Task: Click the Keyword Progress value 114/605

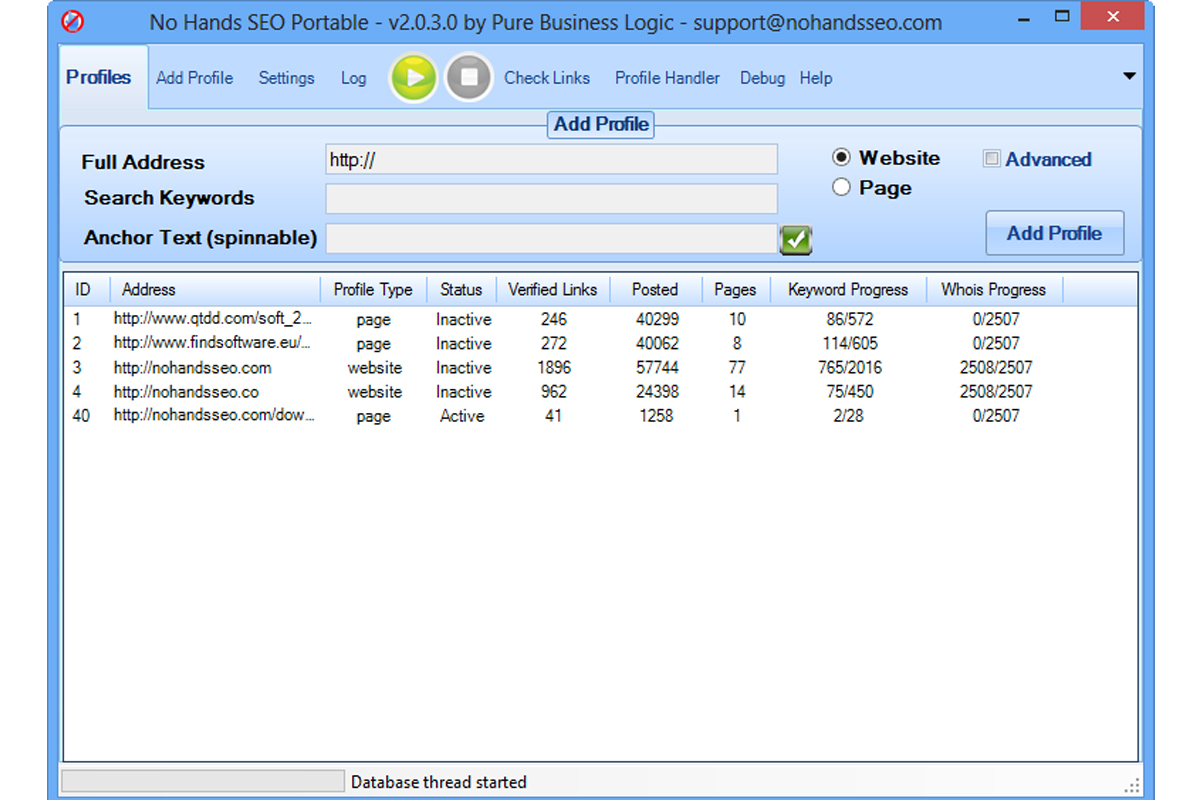Action: 848,344
